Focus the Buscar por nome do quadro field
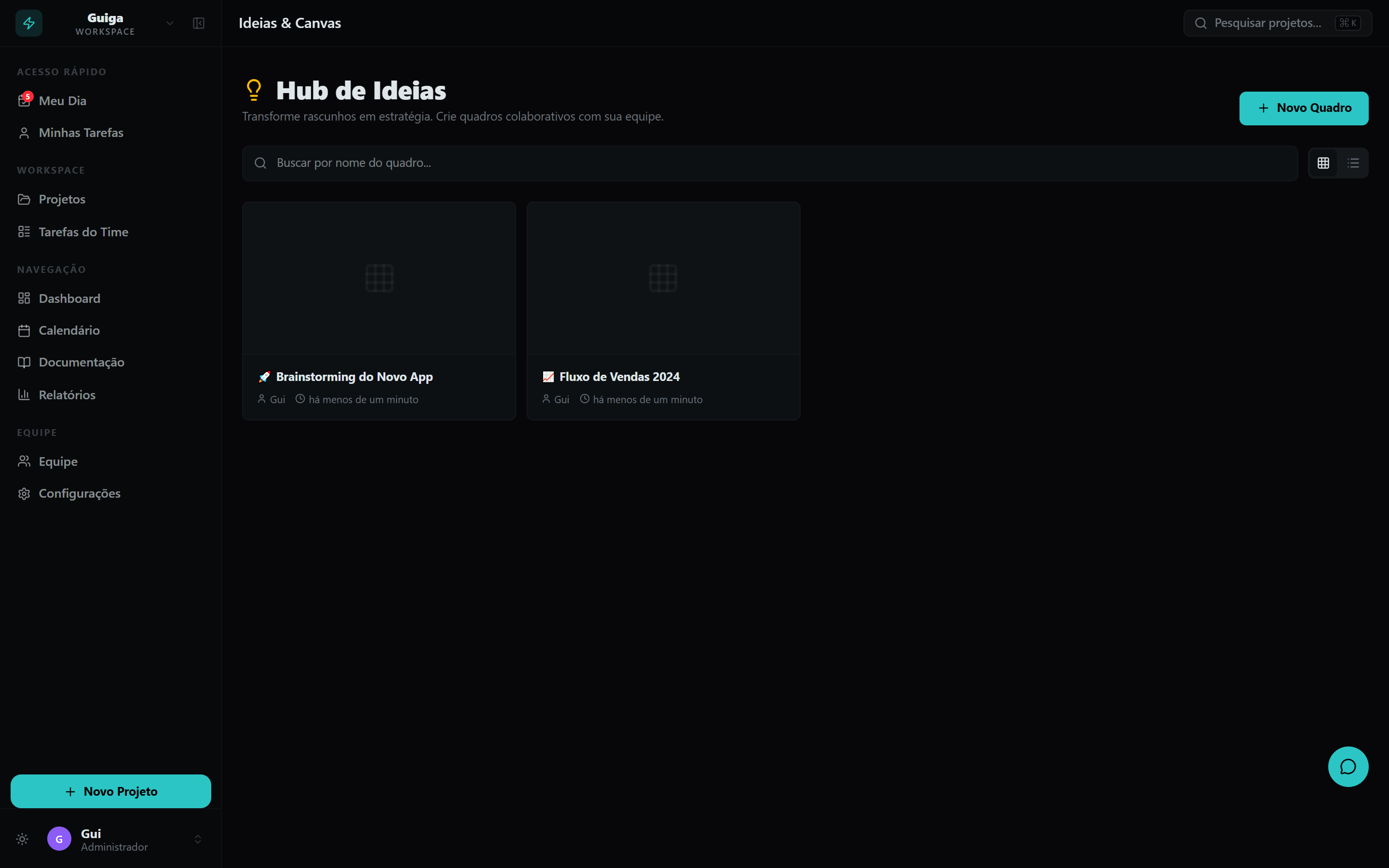Viewport: 1389px width, 868px height. click(x=770, y=163)
